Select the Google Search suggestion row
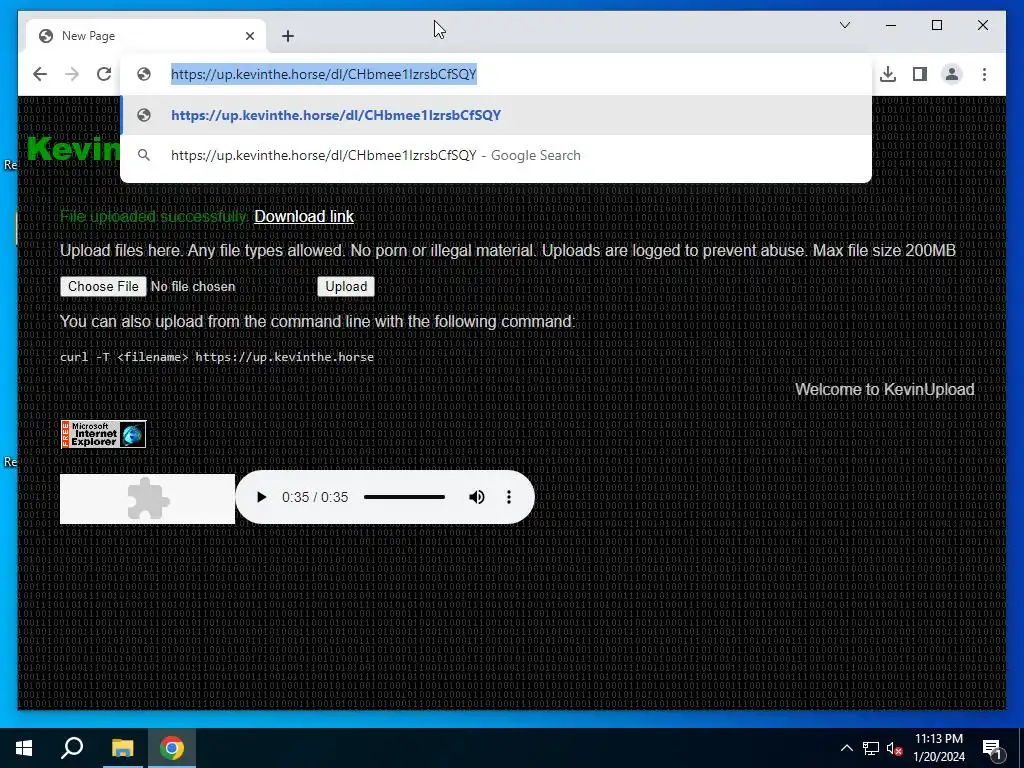The image size is (1024, 768). coord(496,155)
